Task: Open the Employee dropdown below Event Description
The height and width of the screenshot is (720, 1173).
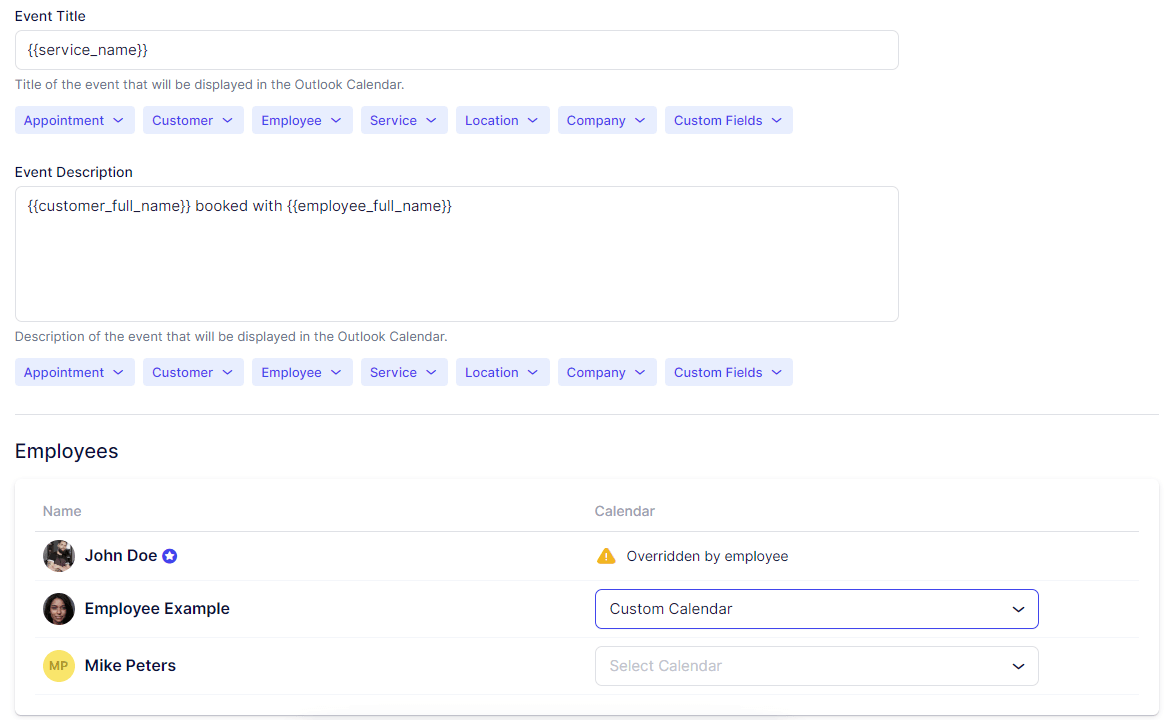Action: pos(302,372)
